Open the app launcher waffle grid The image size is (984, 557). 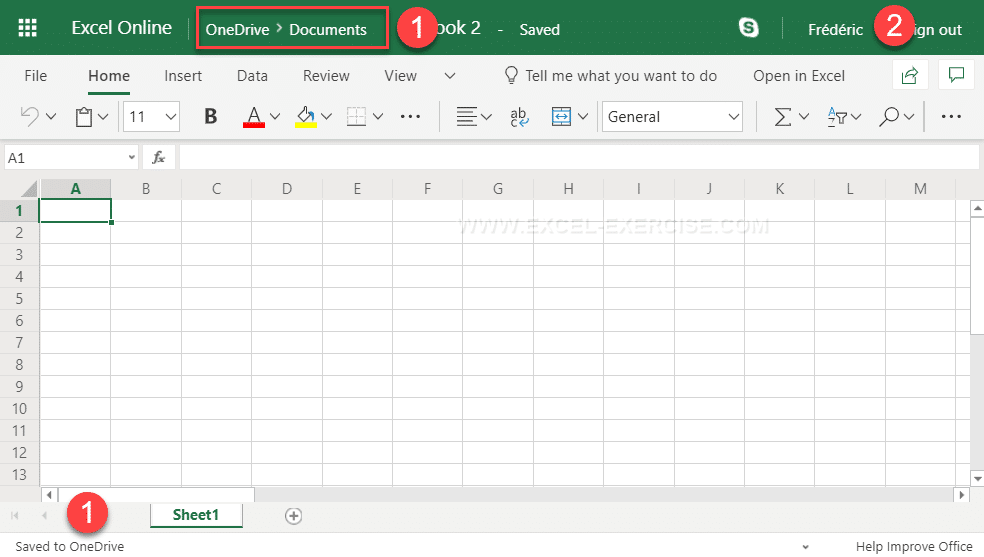pyautogui.click(x=28, y=28)
